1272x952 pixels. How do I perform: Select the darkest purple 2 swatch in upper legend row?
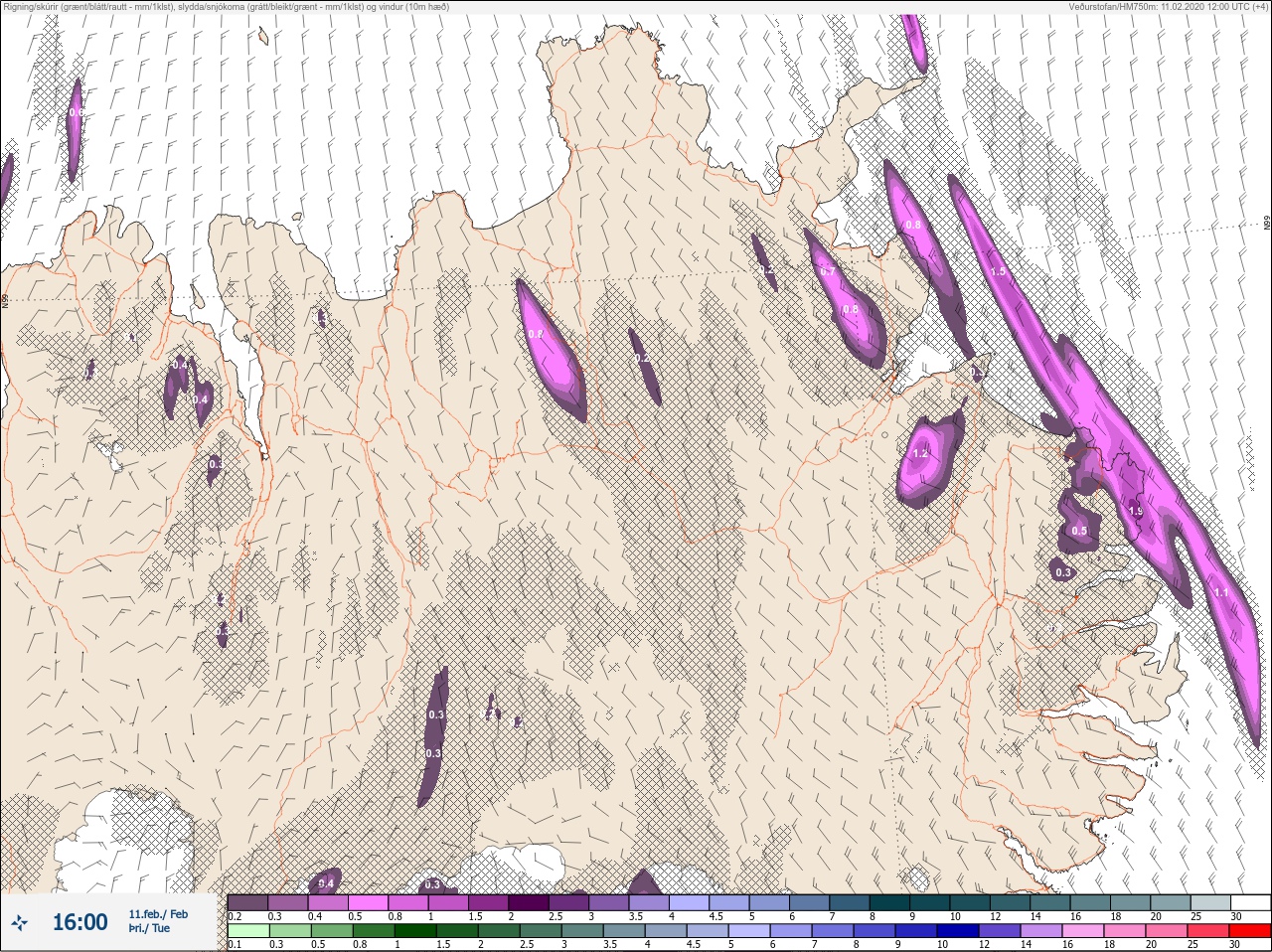pyautogui.click(x=531, y=902)
